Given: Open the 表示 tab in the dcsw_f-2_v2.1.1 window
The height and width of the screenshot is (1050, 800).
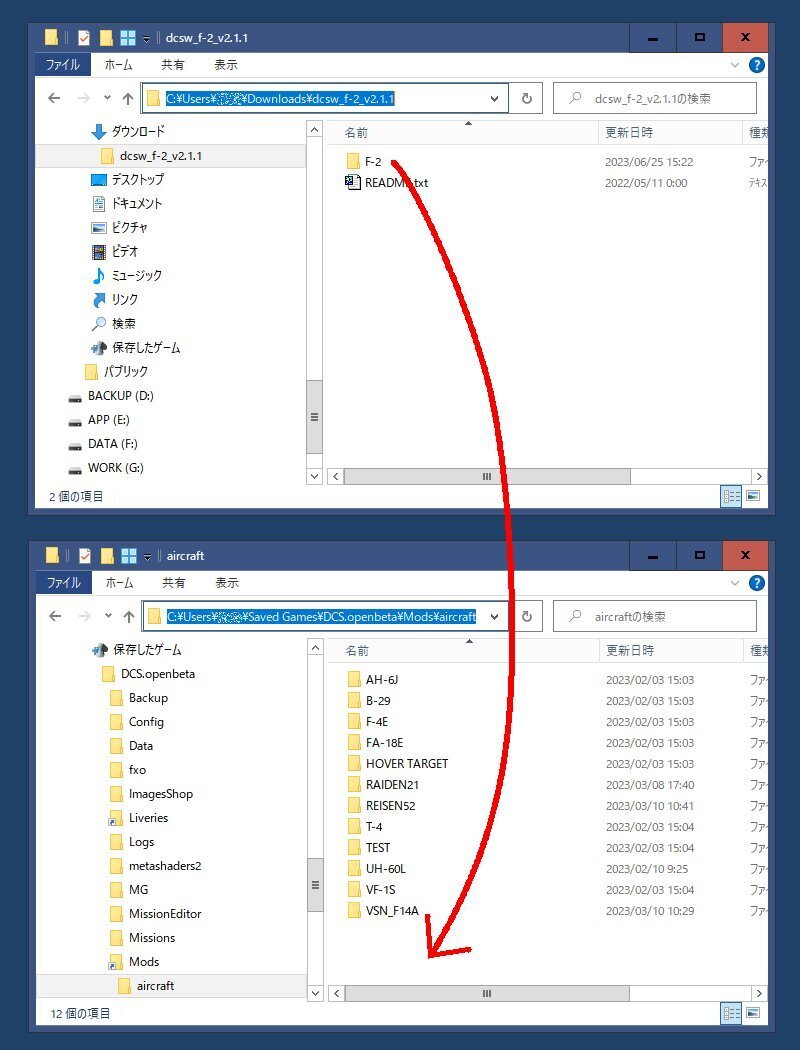Looking at the screenshot, I should coord(226,65).
